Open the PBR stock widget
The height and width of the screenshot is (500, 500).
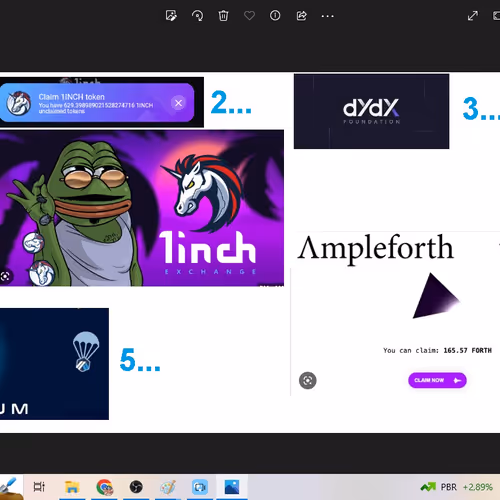[456, 487]
